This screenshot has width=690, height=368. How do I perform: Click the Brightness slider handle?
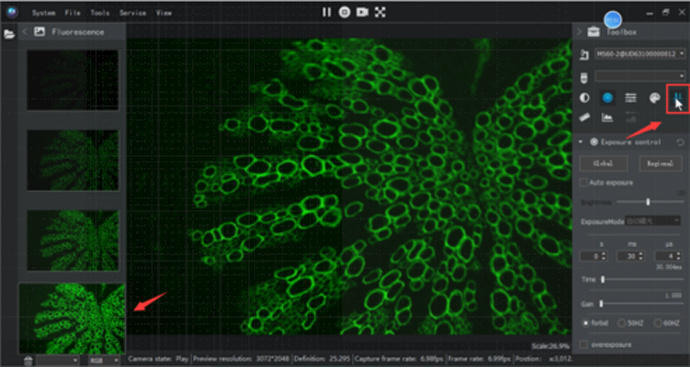point(648,202)
